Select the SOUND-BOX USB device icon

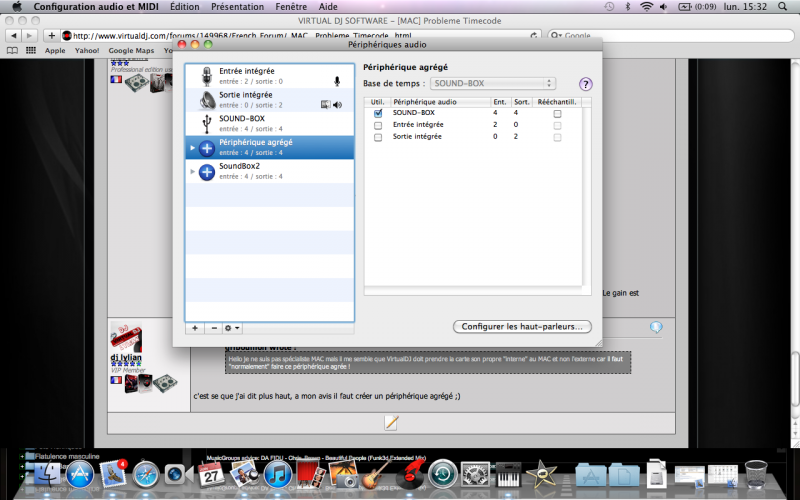(x=207, y=123)
